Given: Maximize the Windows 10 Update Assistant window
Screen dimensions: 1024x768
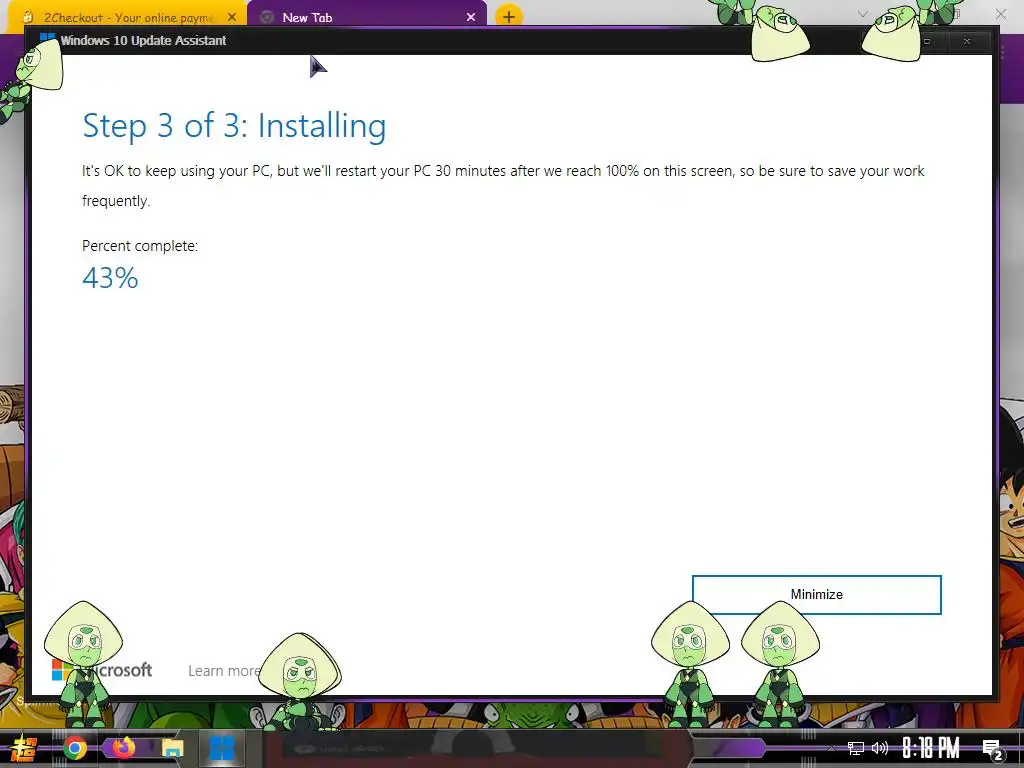Looking at the screenshot, I should click(x=927, y=41).
